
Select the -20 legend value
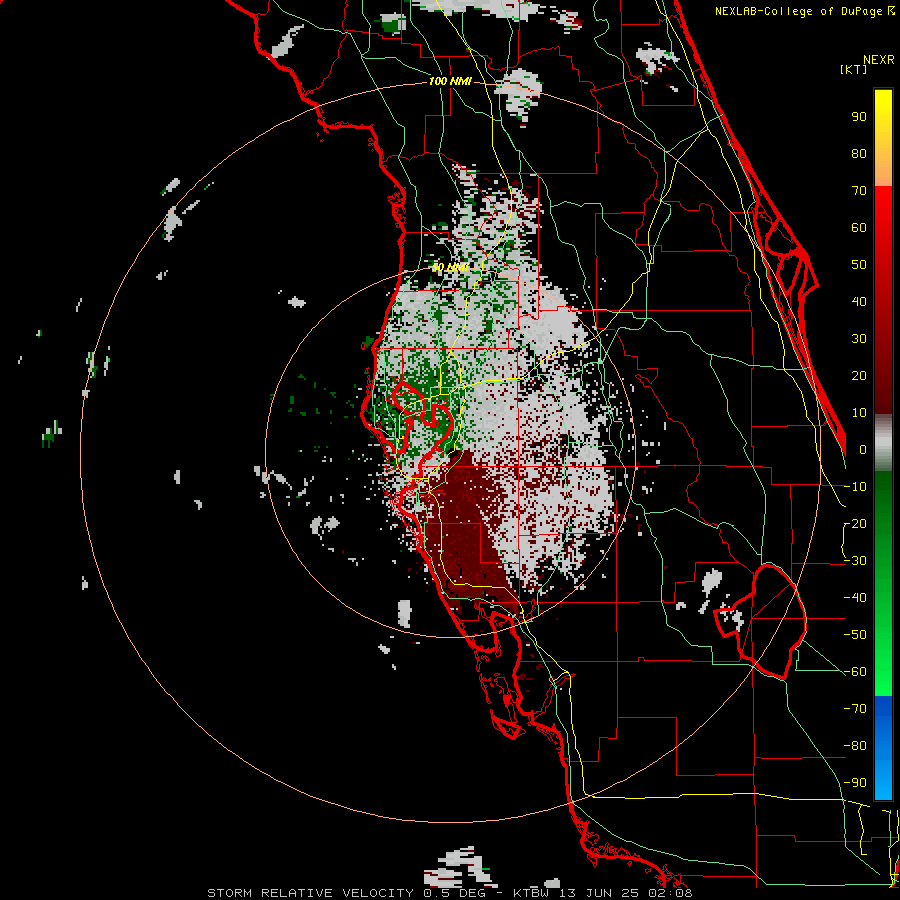point(855,524)
